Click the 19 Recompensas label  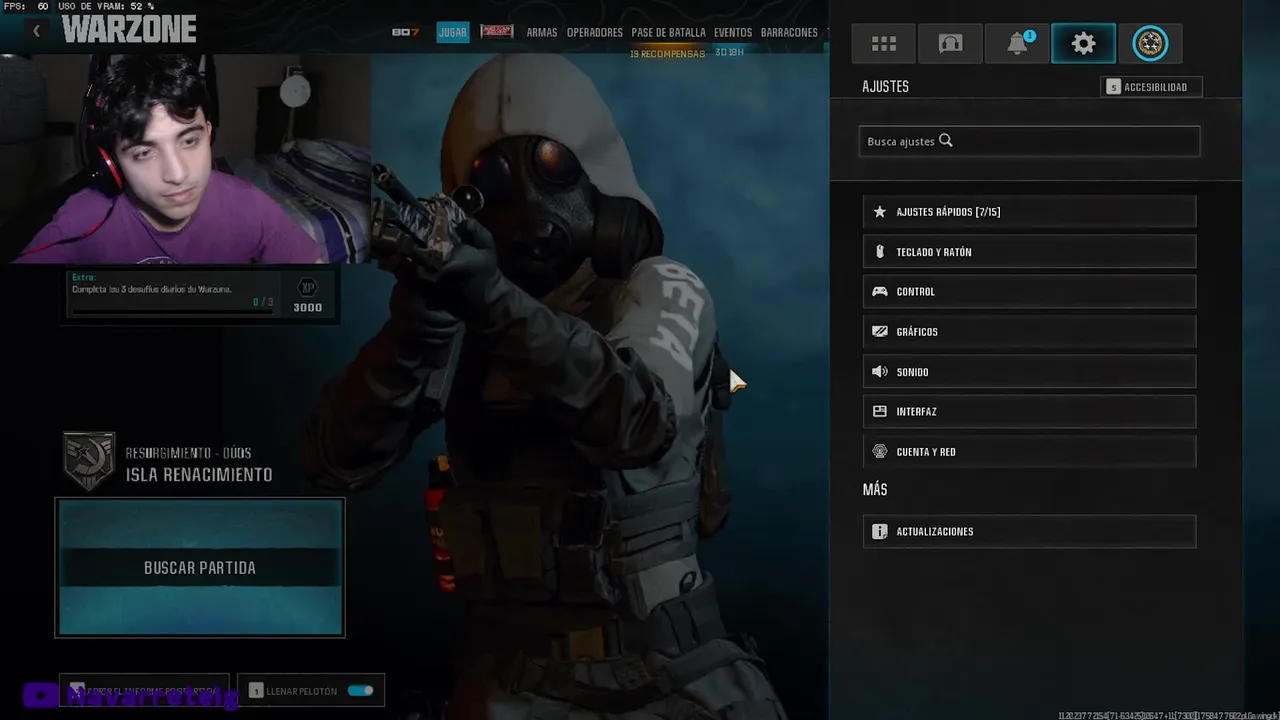click(x=667, y=53)
